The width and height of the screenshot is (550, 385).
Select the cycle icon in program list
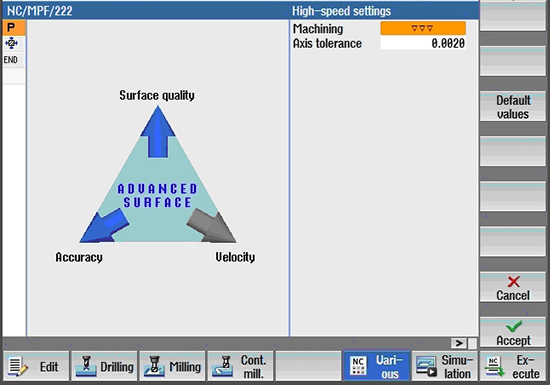[12, 43]
